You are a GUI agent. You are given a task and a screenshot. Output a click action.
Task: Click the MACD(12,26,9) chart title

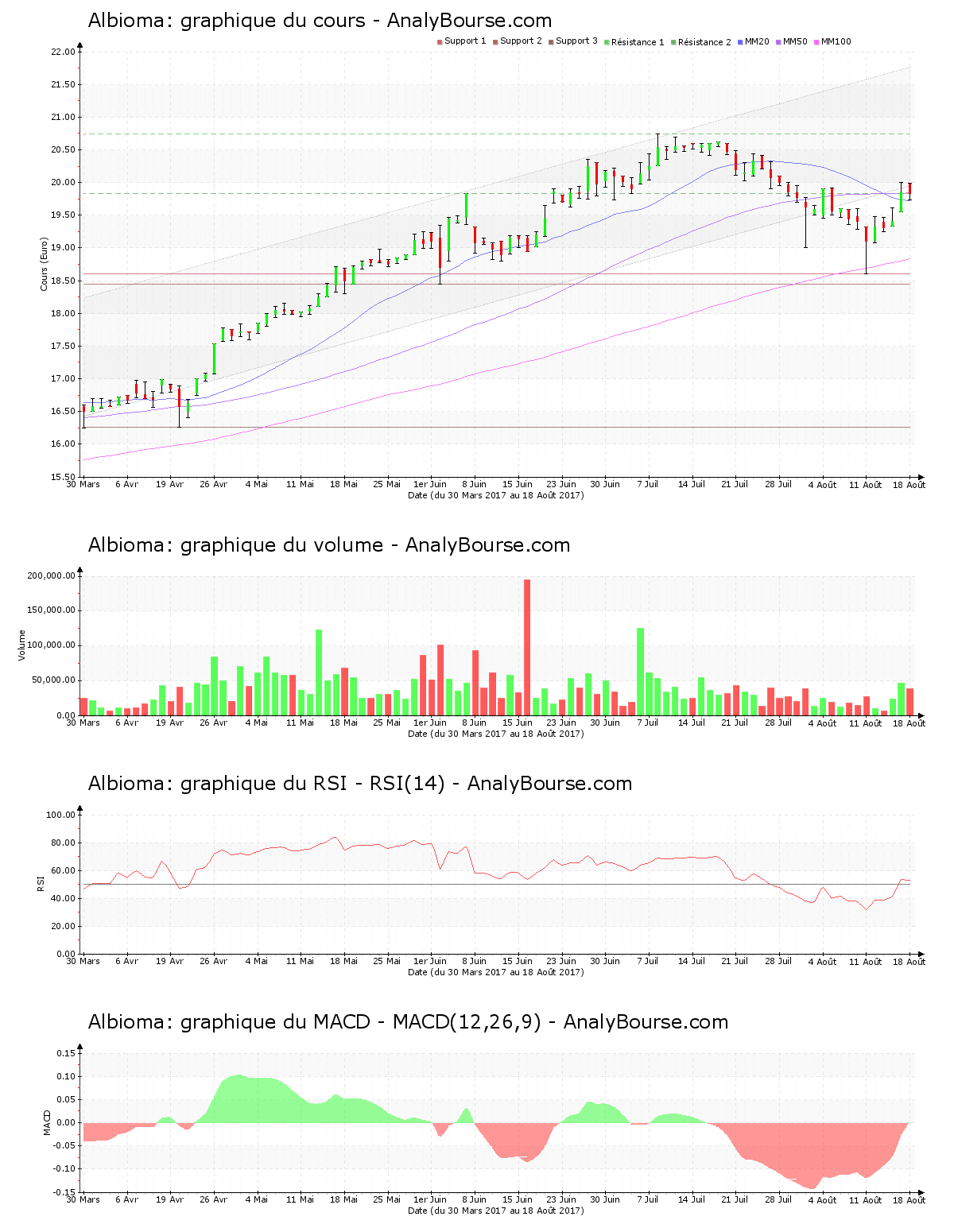pos(408,1022)
